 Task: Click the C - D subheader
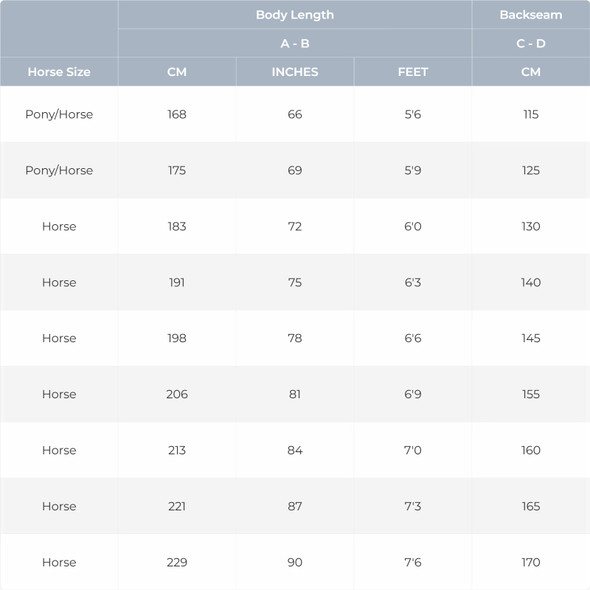pos(531,43)
